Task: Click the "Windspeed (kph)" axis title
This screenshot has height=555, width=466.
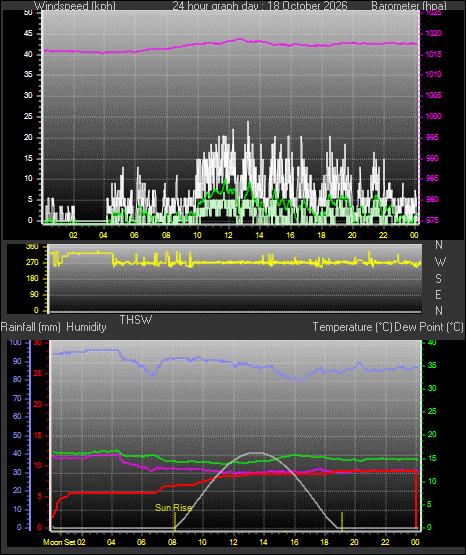Action: pyautogui.click(x=75, y=6)
